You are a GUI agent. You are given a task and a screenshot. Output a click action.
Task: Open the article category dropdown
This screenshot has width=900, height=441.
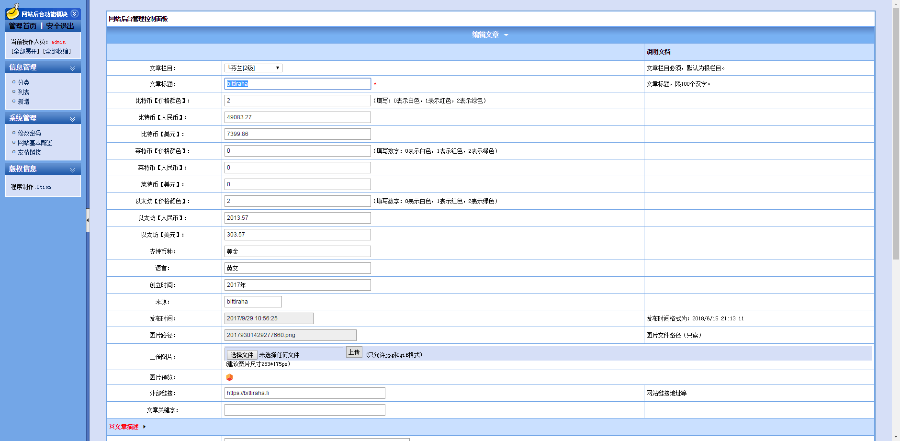point(253,68)
